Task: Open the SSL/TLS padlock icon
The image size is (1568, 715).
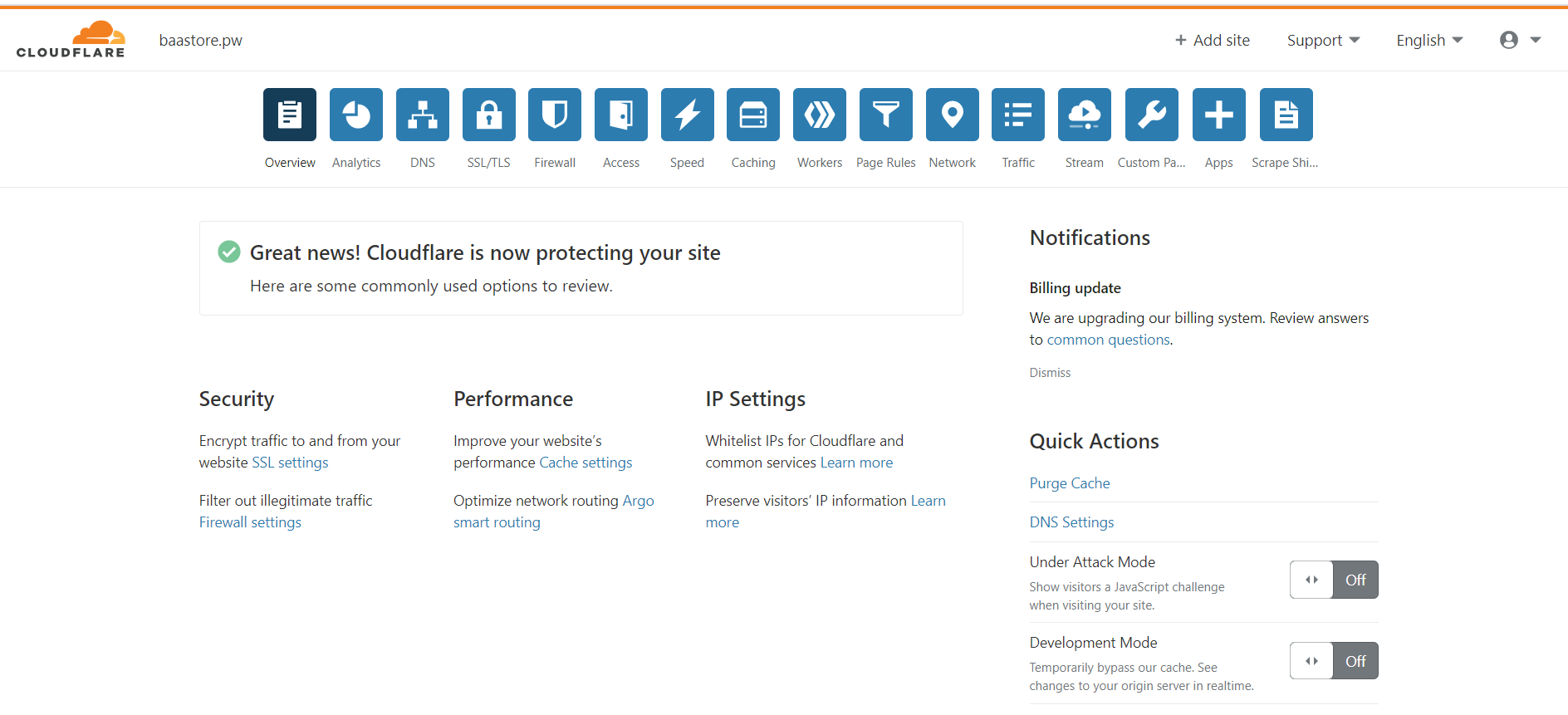Action: coord(489,115)
